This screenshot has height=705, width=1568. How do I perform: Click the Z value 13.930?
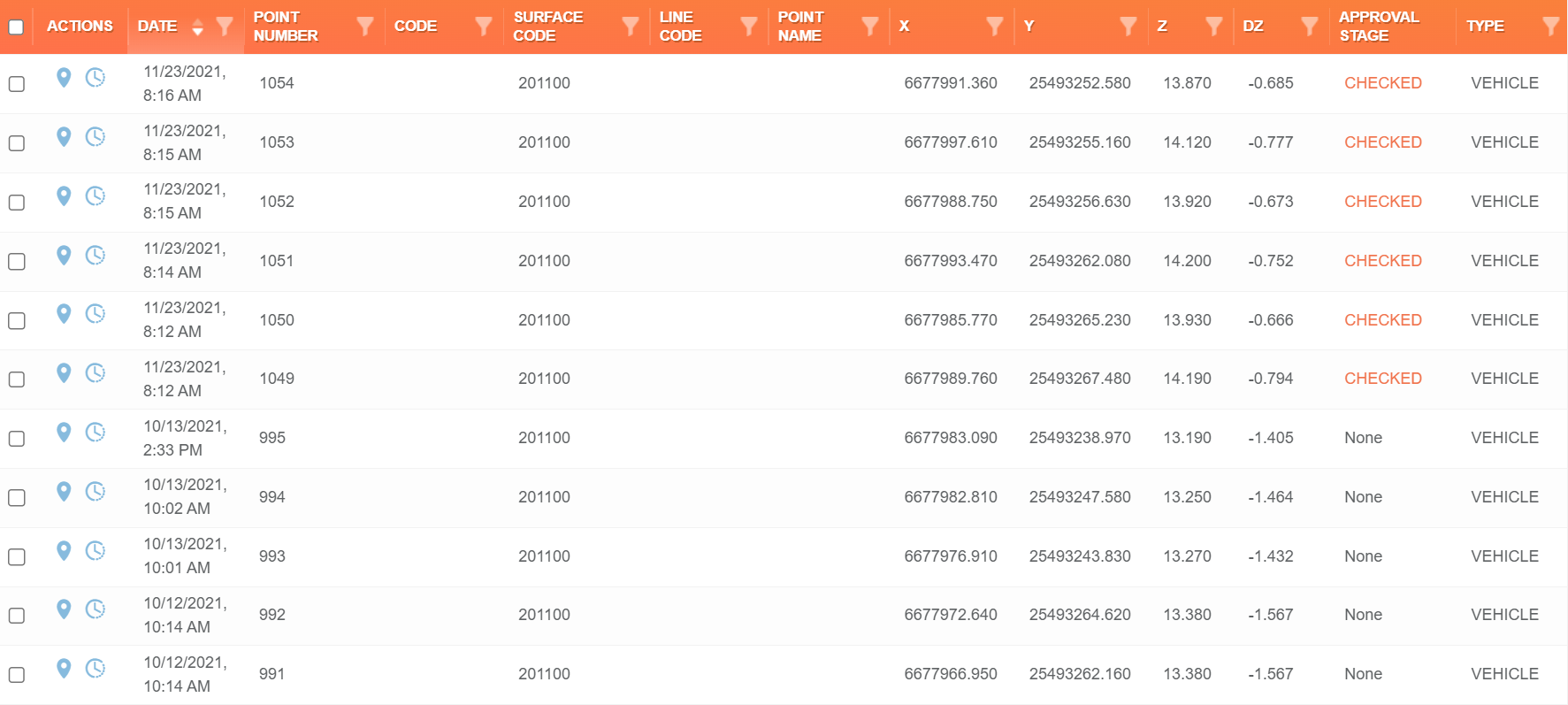coord(1188,320)
